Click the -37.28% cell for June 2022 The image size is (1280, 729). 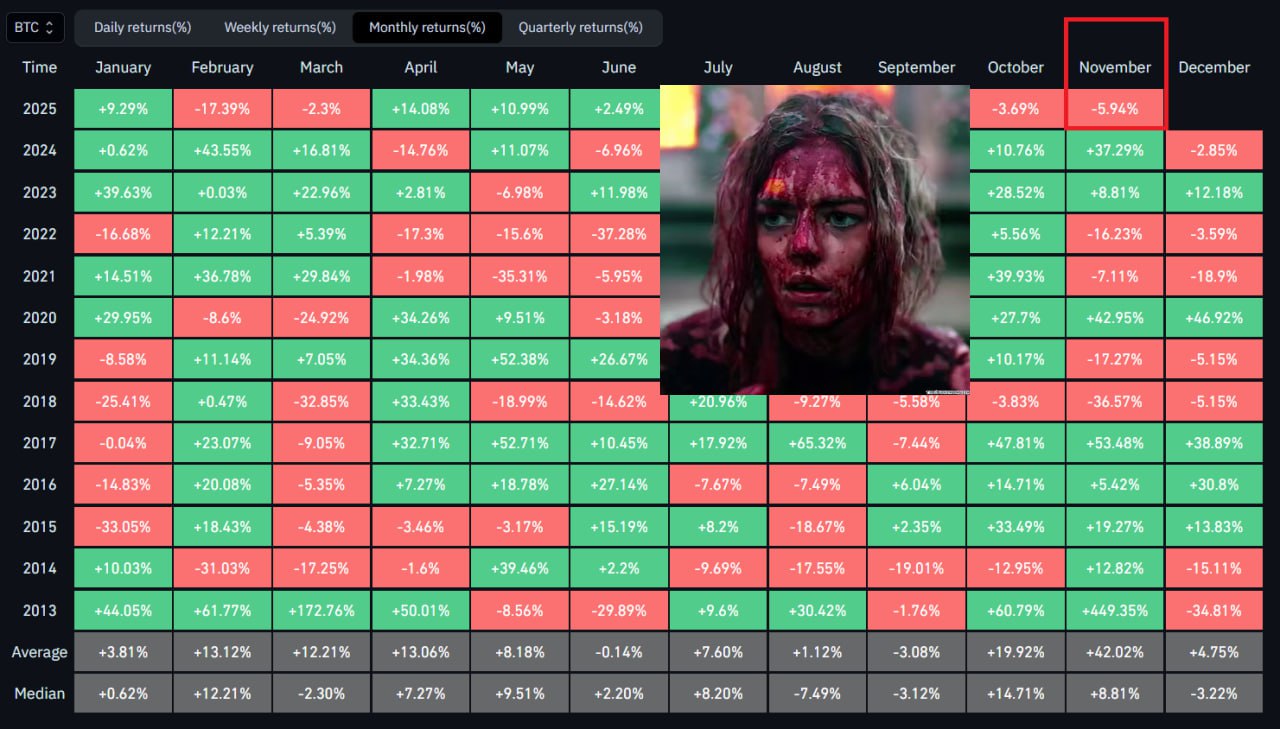click(619, 234)
